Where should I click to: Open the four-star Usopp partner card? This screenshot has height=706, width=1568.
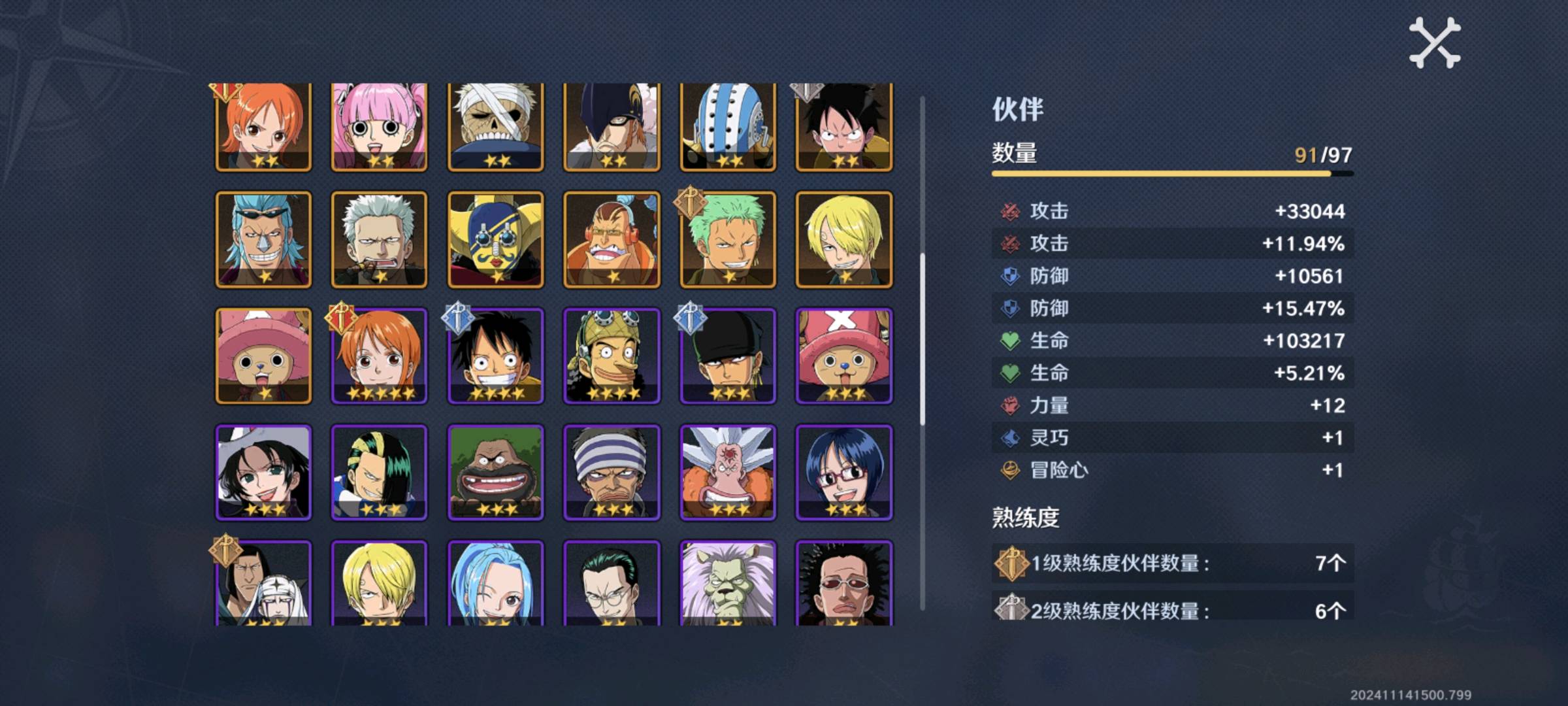[612, 356]
